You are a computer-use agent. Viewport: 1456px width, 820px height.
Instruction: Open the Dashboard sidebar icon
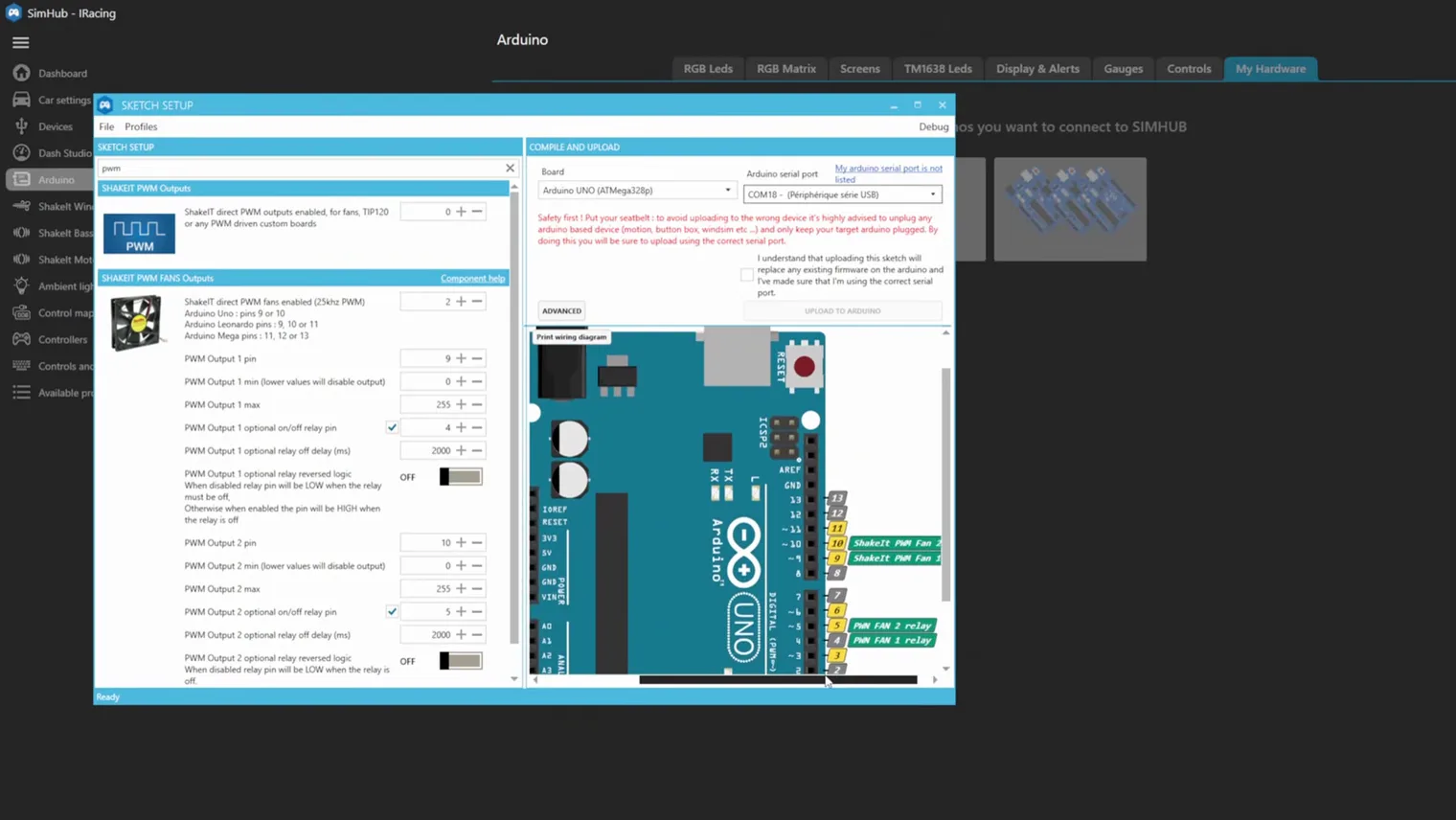coord(21,73)
